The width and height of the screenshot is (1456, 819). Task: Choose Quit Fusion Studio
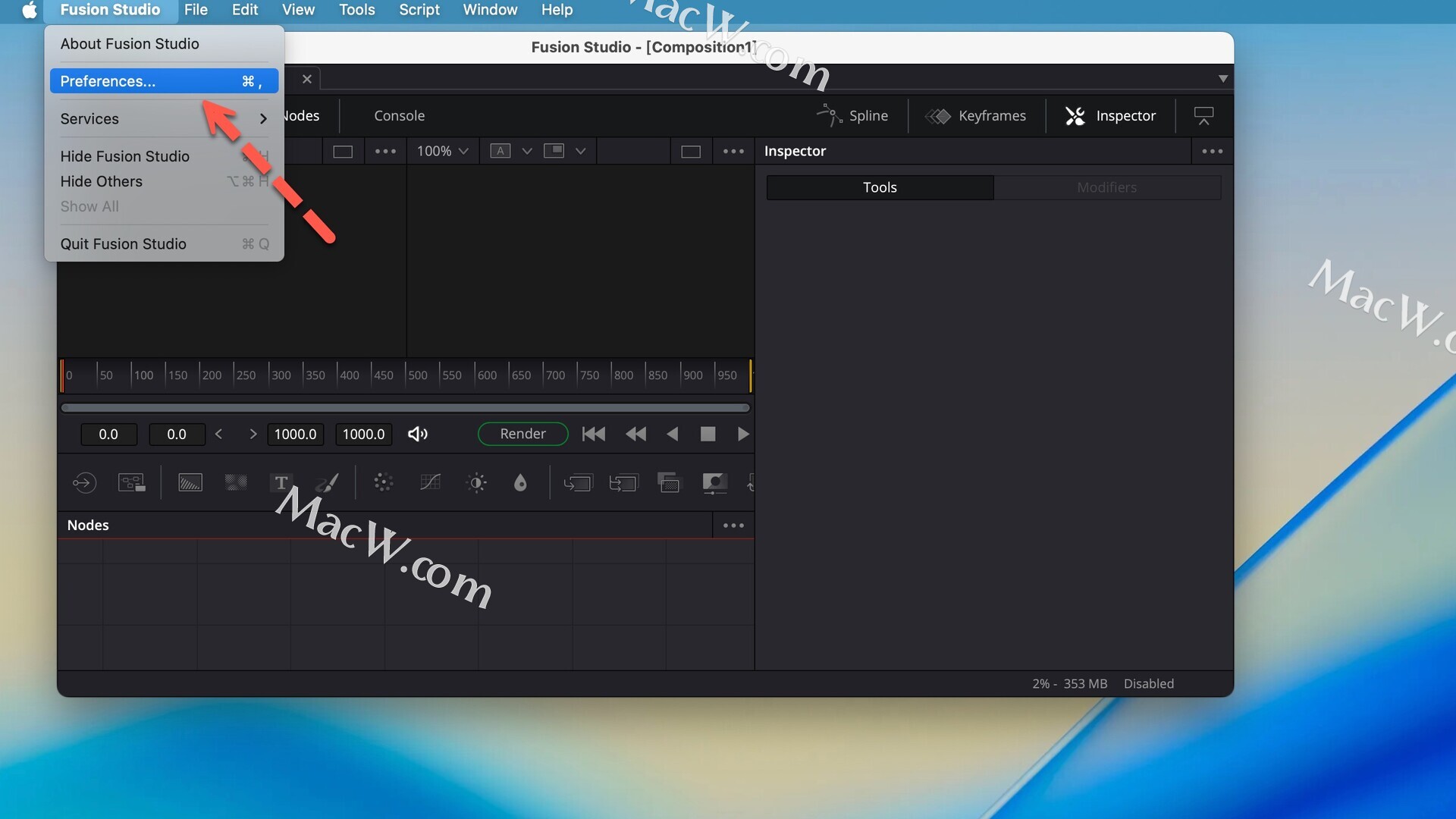coord(165,244)
